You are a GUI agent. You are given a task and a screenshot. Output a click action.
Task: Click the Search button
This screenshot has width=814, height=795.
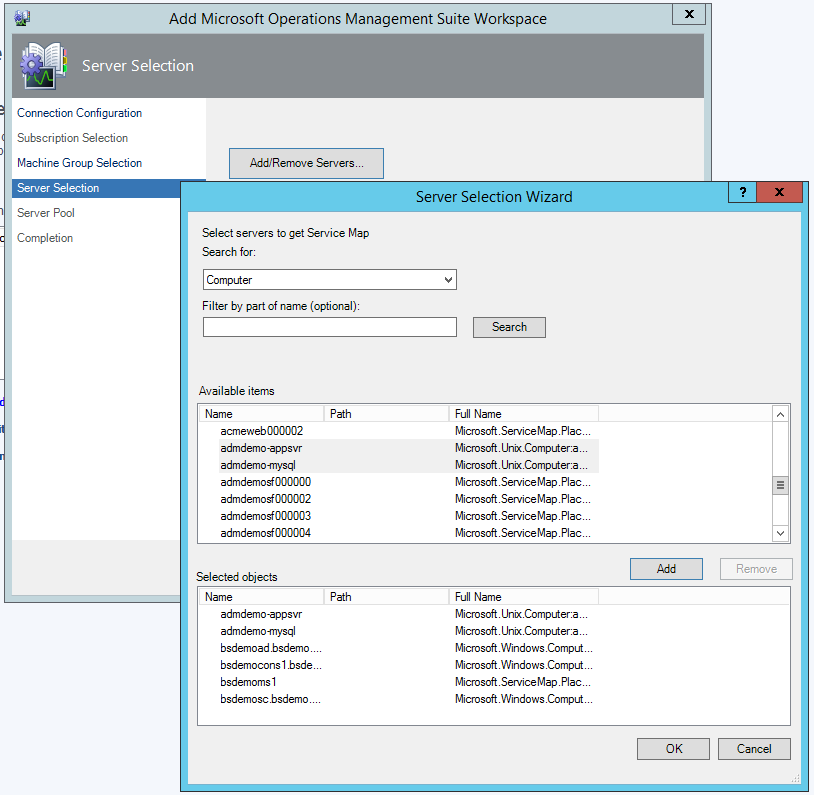[509, 327]
